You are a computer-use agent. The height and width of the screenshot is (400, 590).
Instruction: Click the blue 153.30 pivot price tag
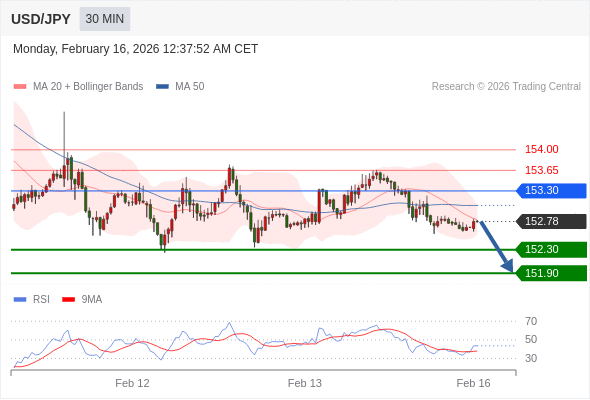pyautogui.click(x=551, y=190)
